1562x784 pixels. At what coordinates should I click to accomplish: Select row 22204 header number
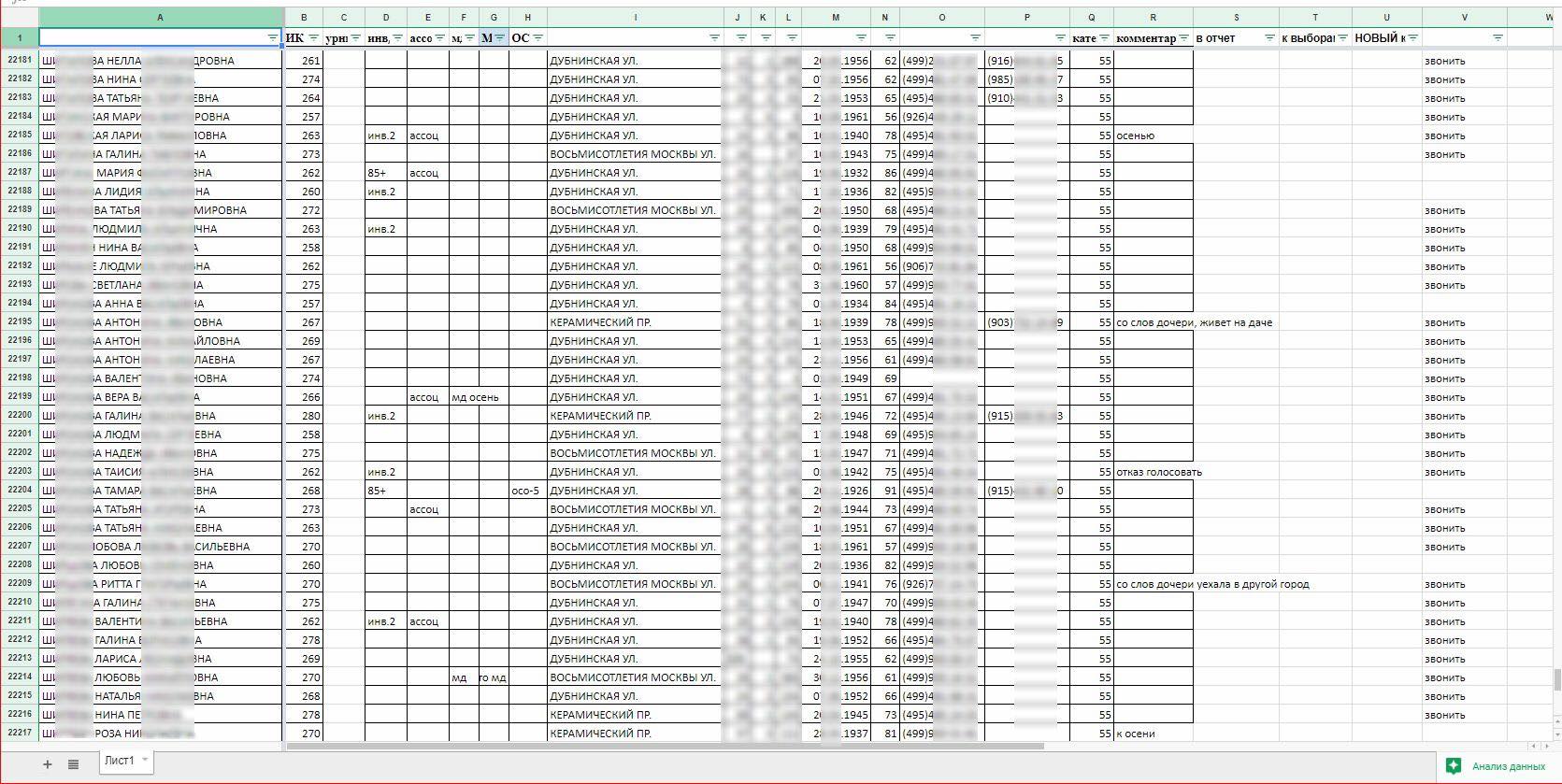(20, 491)
